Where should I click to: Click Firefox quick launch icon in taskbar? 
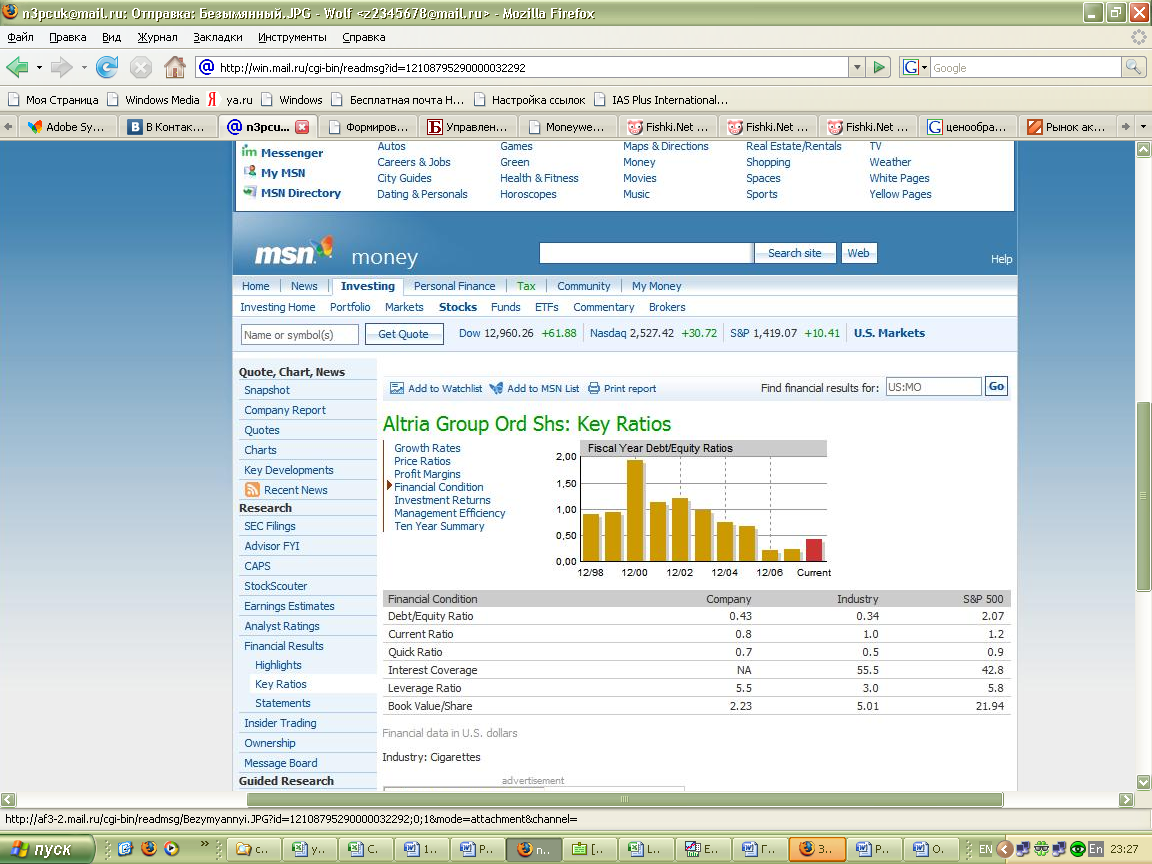tap(148, 849)
